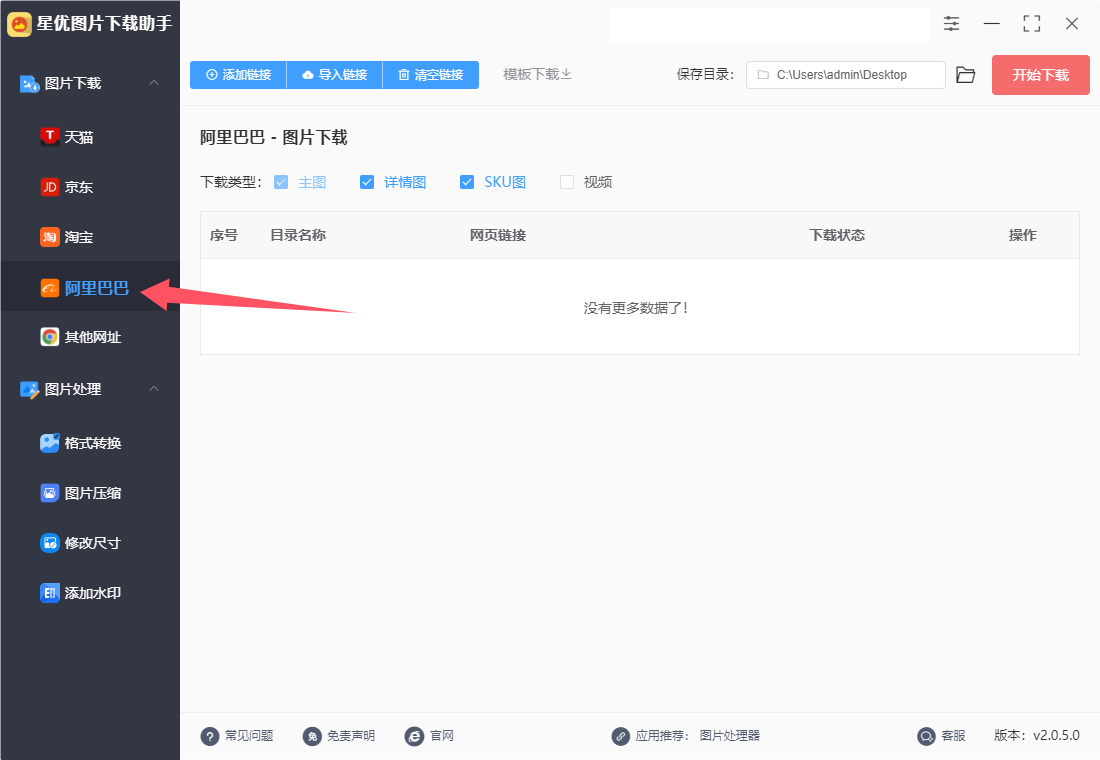Click the 没有更多数据了! message
Screen dimensions: 1100x760
click(x=636, y=308)
